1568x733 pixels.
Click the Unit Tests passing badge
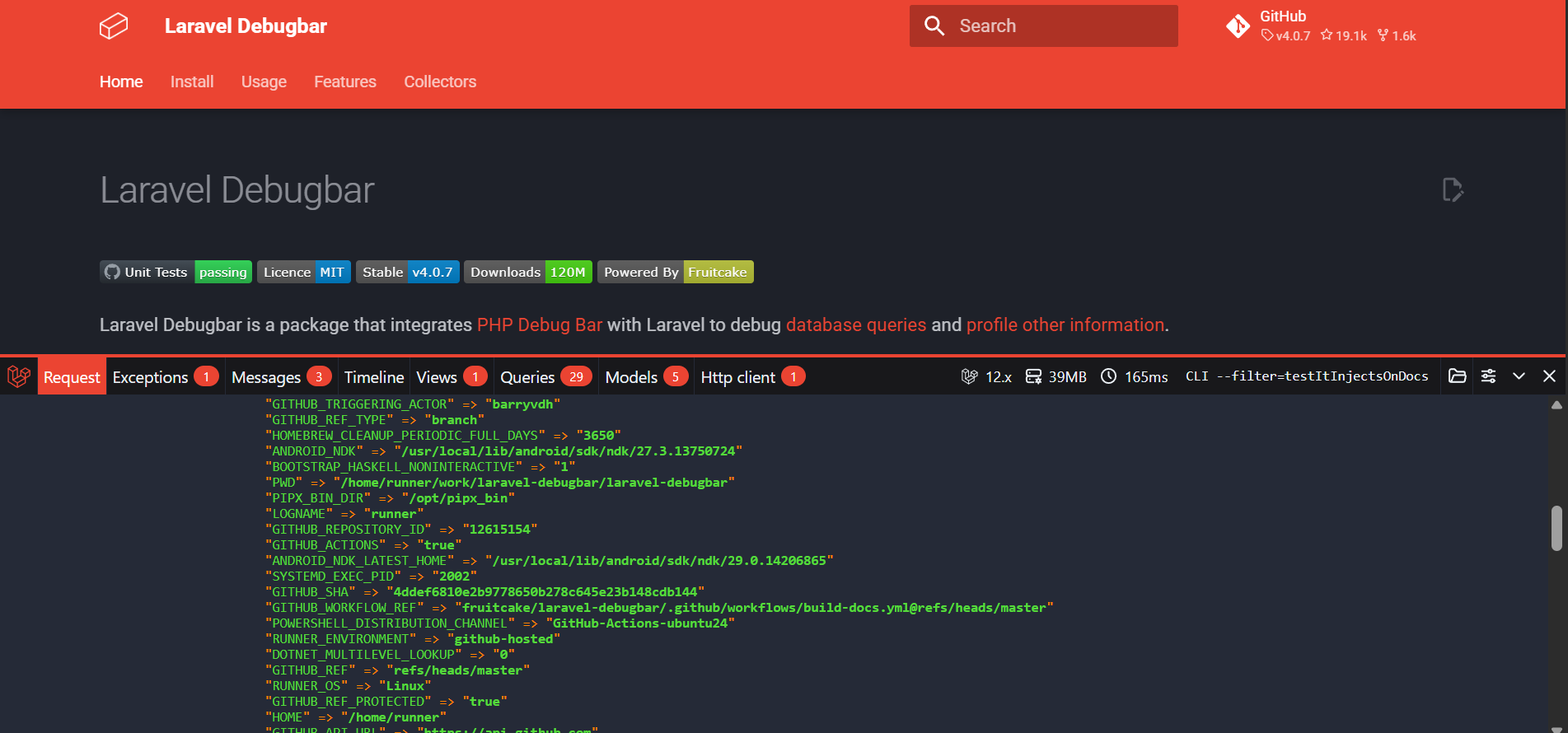(176, 272)
